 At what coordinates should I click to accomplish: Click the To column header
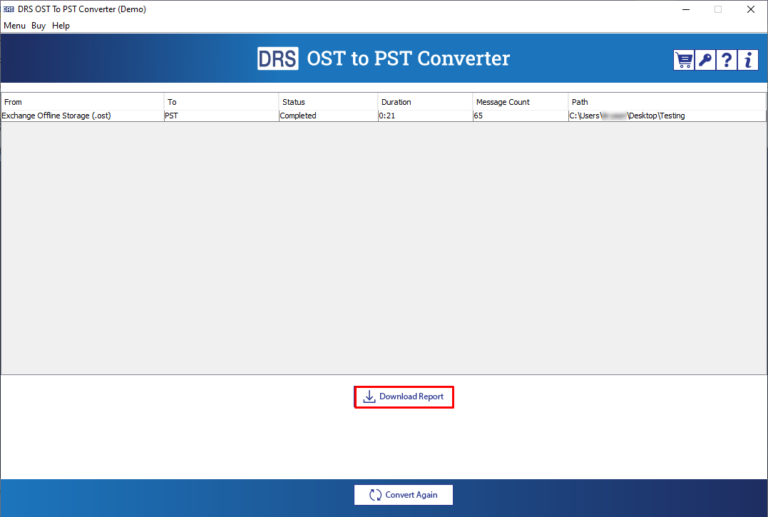[221, 102]
